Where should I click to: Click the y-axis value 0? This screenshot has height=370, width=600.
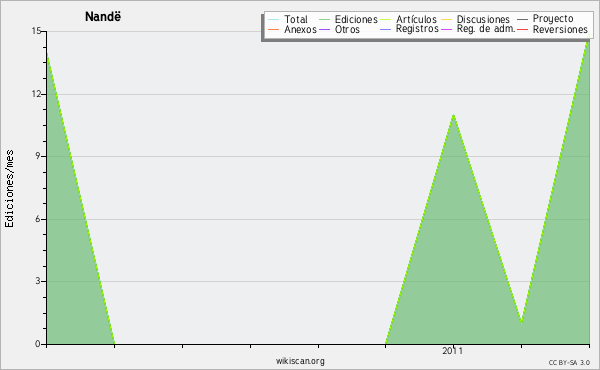click(38, 344)
